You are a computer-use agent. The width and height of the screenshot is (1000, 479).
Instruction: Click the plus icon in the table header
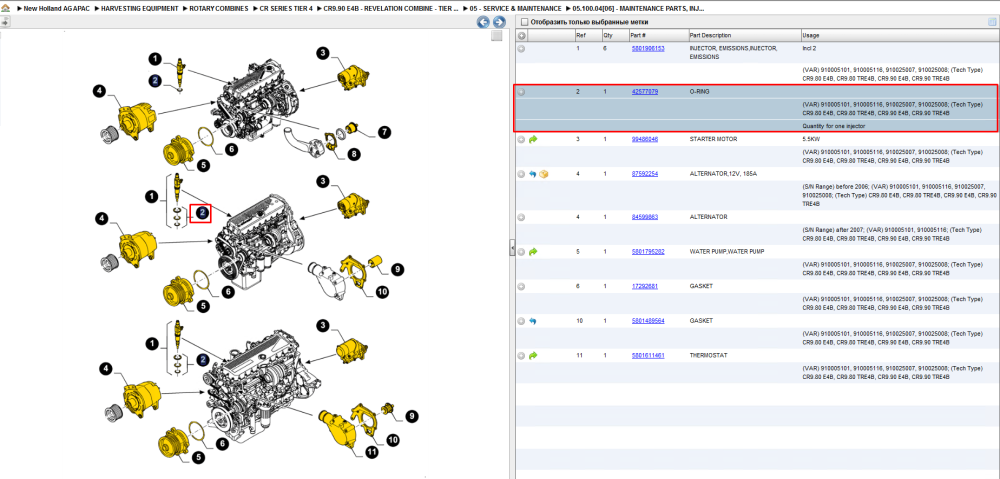(521, 36)
